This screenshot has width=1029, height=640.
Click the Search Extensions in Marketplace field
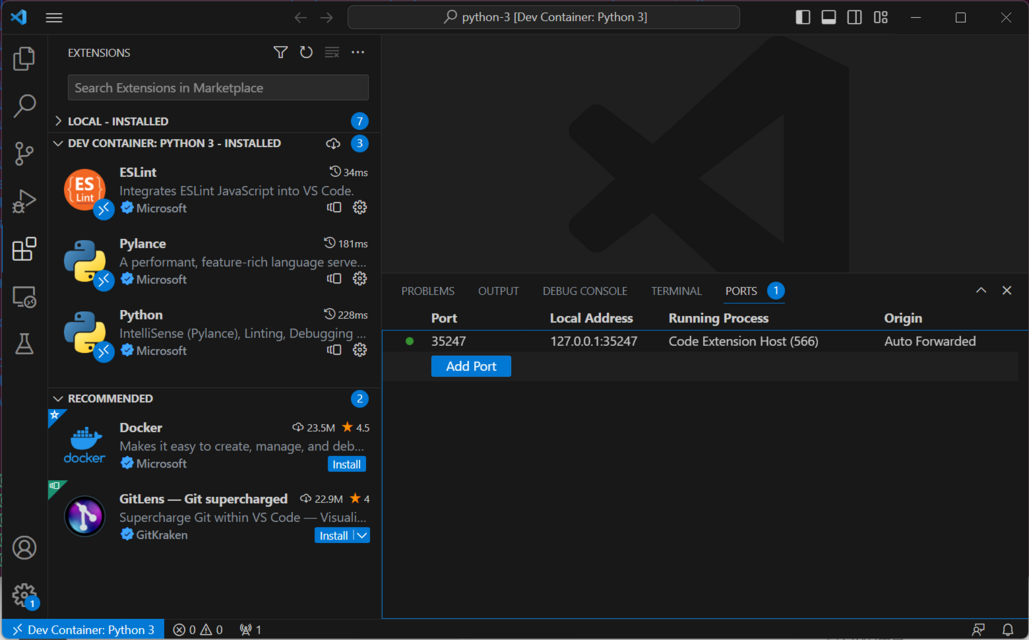[218, 88]
